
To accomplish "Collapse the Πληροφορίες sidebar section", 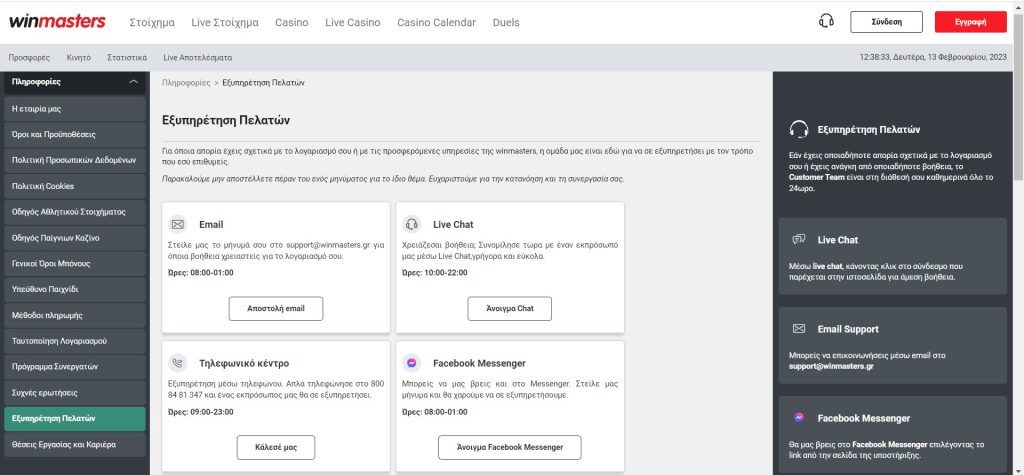I will click(x=134, y=82).
